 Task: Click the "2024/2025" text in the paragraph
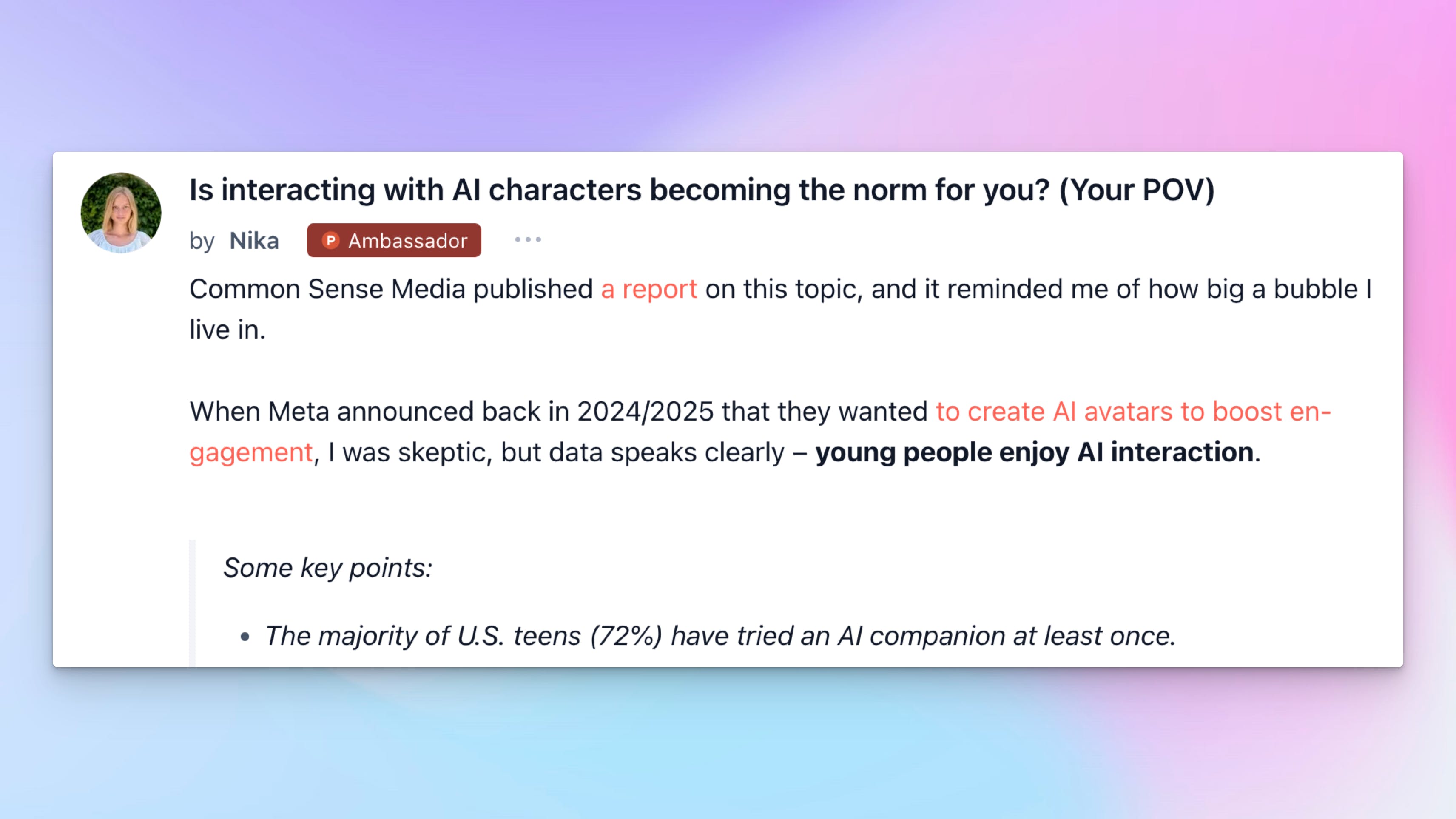coord(646,412)
